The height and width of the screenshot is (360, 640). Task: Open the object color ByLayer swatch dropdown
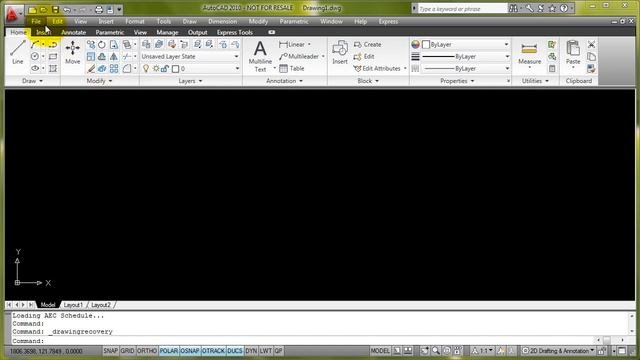point(467,44)
